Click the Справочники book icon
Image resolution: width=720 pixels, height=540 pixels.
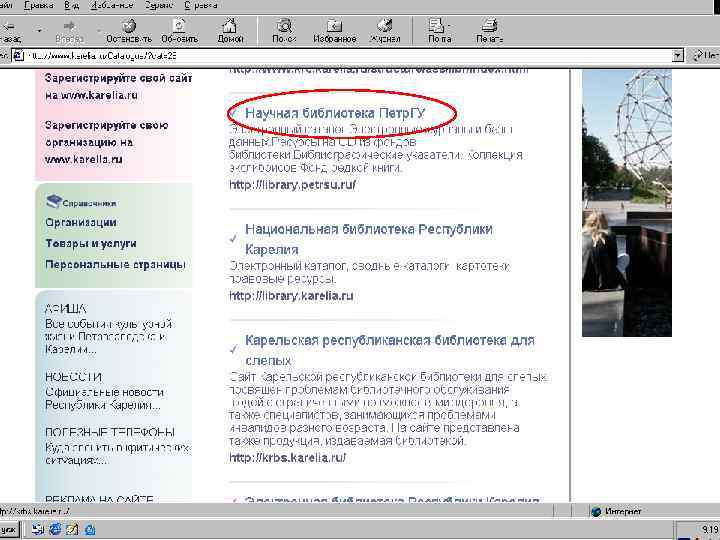pyautogui.click(x=53, y=201)
